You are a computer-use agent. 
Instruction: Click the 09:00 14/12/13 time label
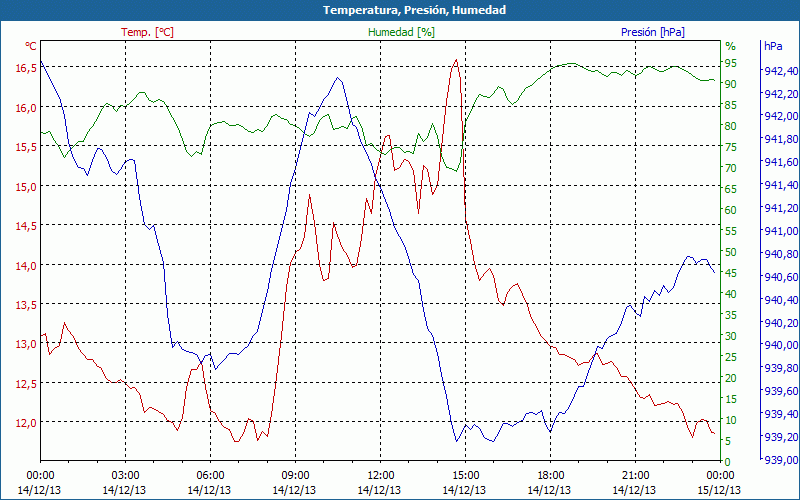(294, 483)
